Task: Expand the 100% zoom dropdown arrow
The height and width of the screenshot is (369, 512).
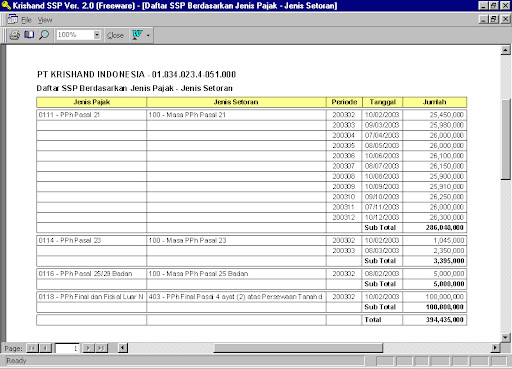Action: (x=97, y=35)
